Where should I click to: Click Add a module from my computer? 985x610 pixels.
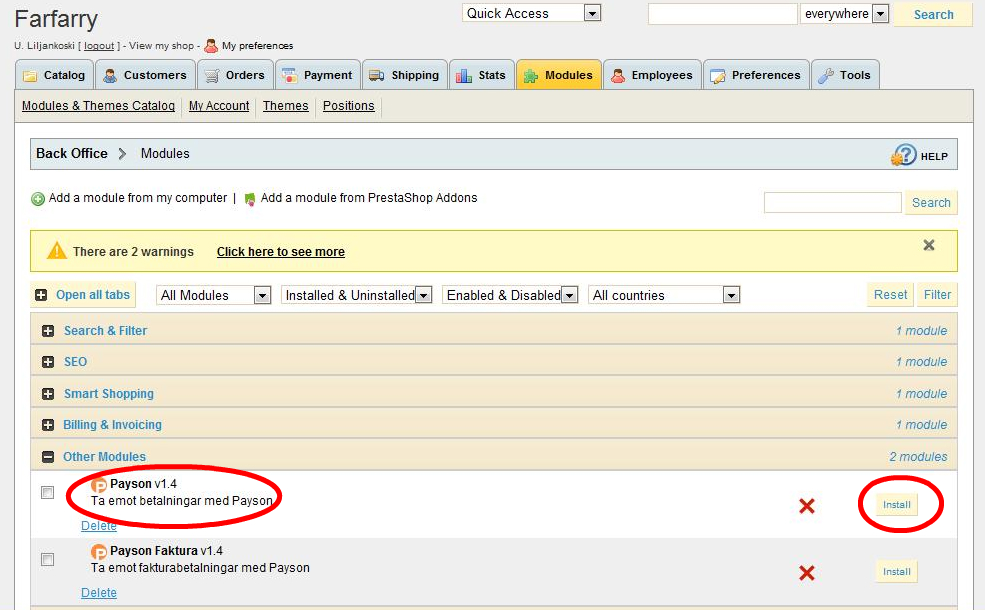pyautogui.click(x=138, y=198)
